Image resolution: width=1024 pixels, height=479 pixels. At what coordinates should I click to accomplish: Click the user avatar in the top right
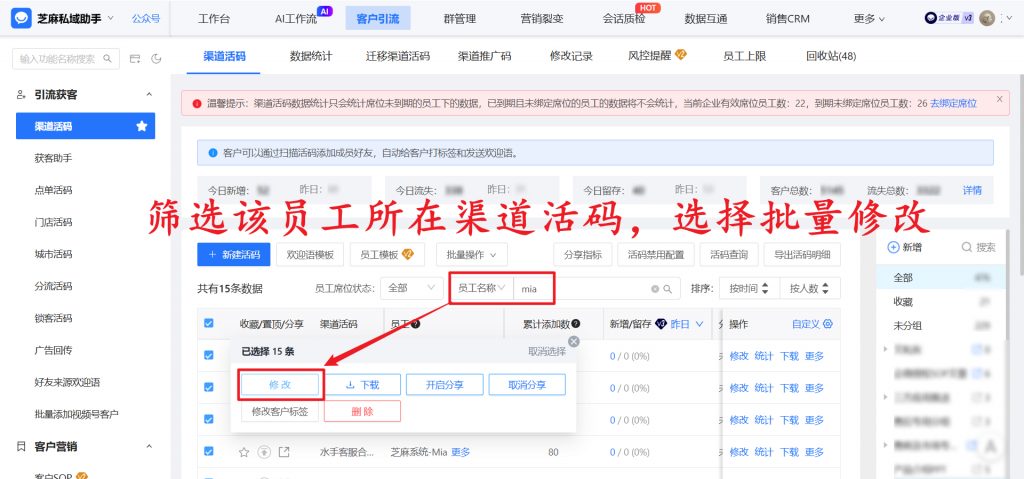click(987, 18)
